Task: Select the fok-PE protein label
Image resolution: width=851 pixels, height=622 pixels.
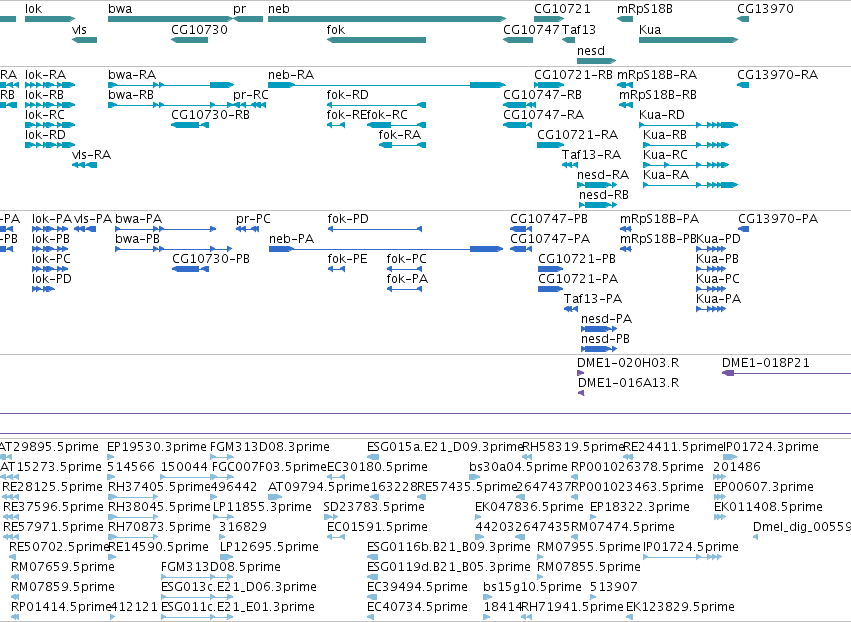Action: tap(347, 259)
